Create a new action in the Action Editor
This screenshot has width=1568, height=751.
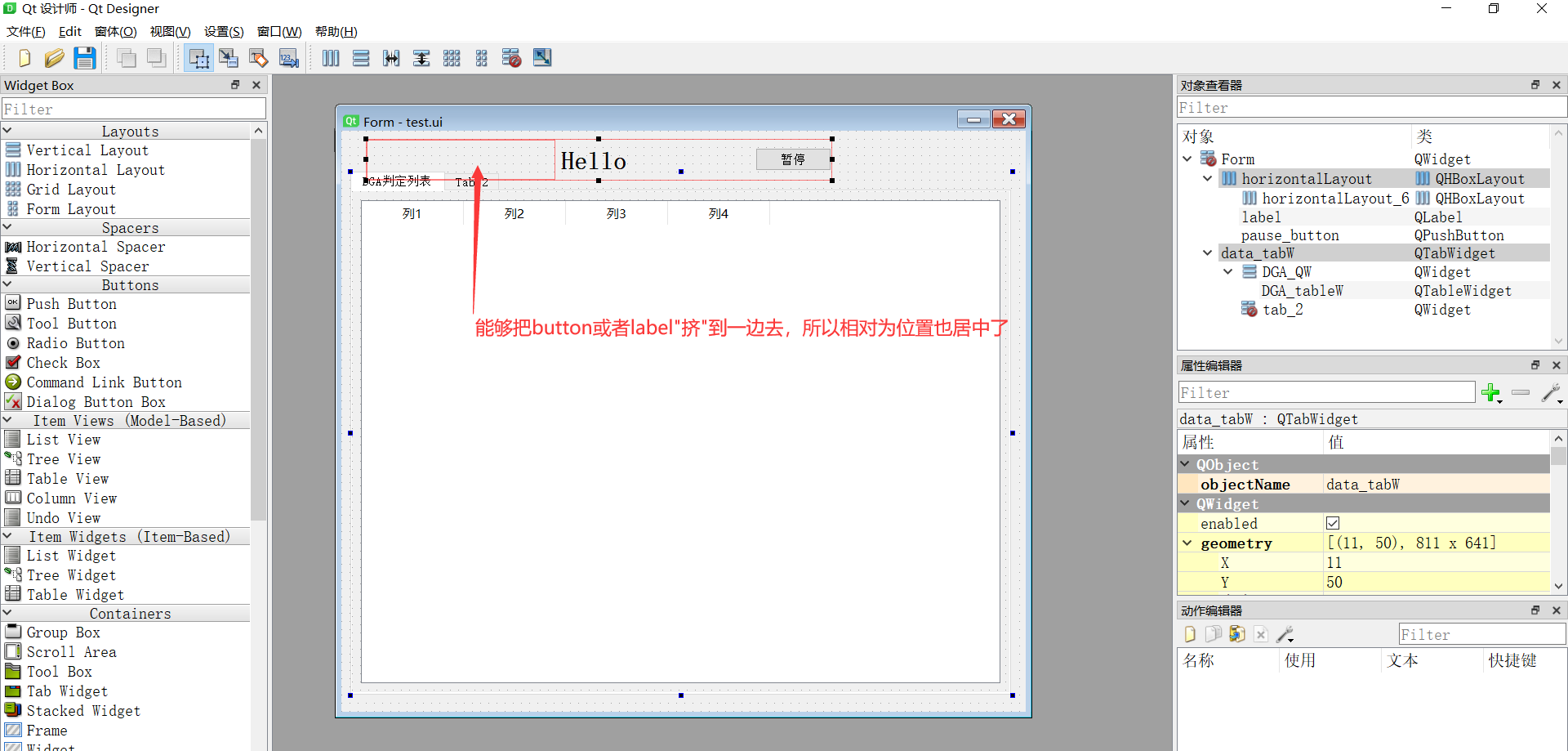click(x=1190, y=633)
